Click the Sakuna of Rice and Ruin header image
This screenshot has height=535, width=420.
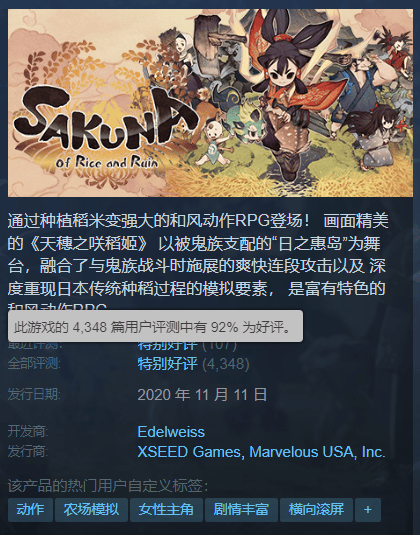pos(210,103)
